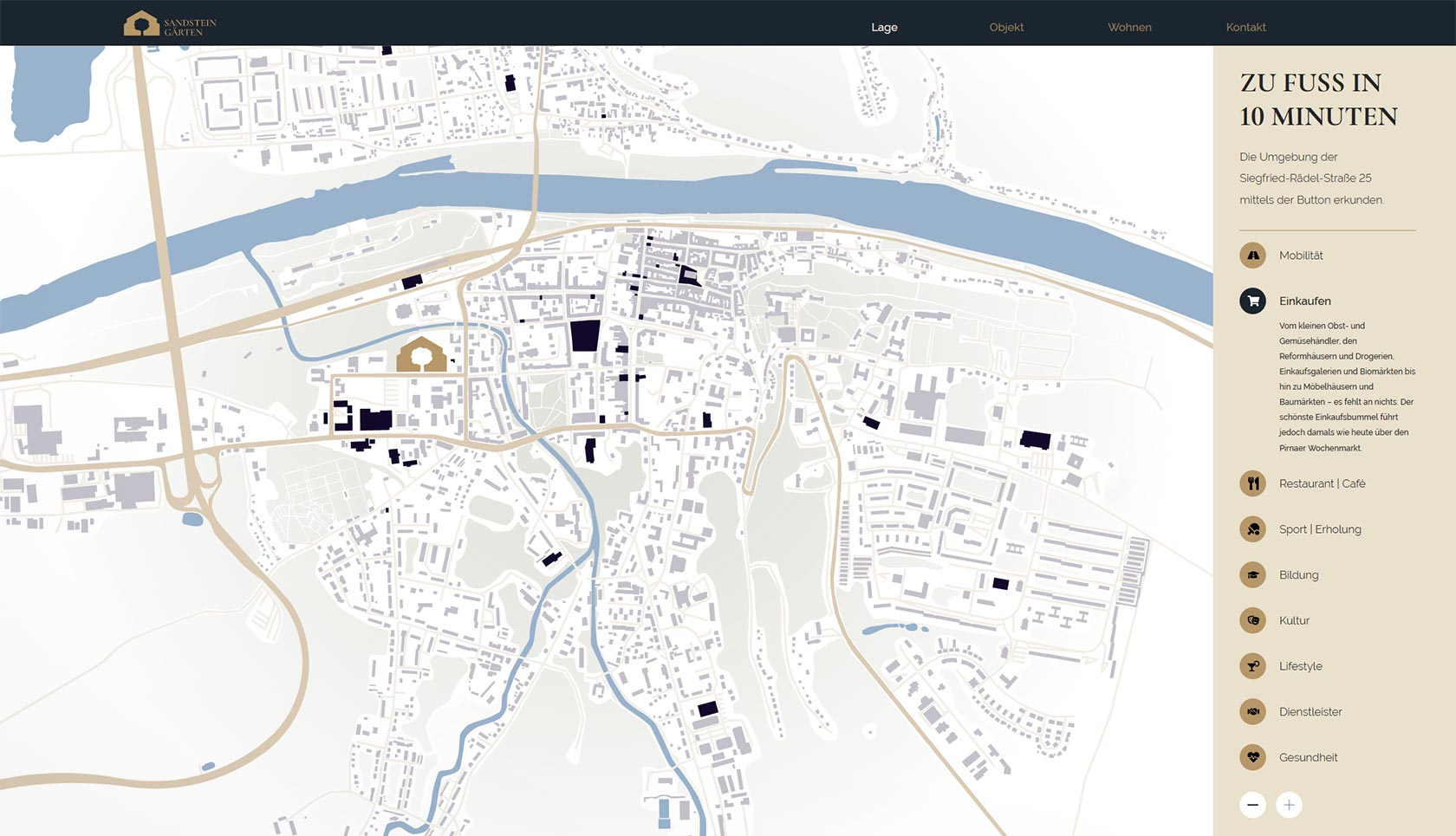This screenshot has height=836, width=1456.
Task: Expand the Gesundheit category label
Action: click(x=1308, y=758)
